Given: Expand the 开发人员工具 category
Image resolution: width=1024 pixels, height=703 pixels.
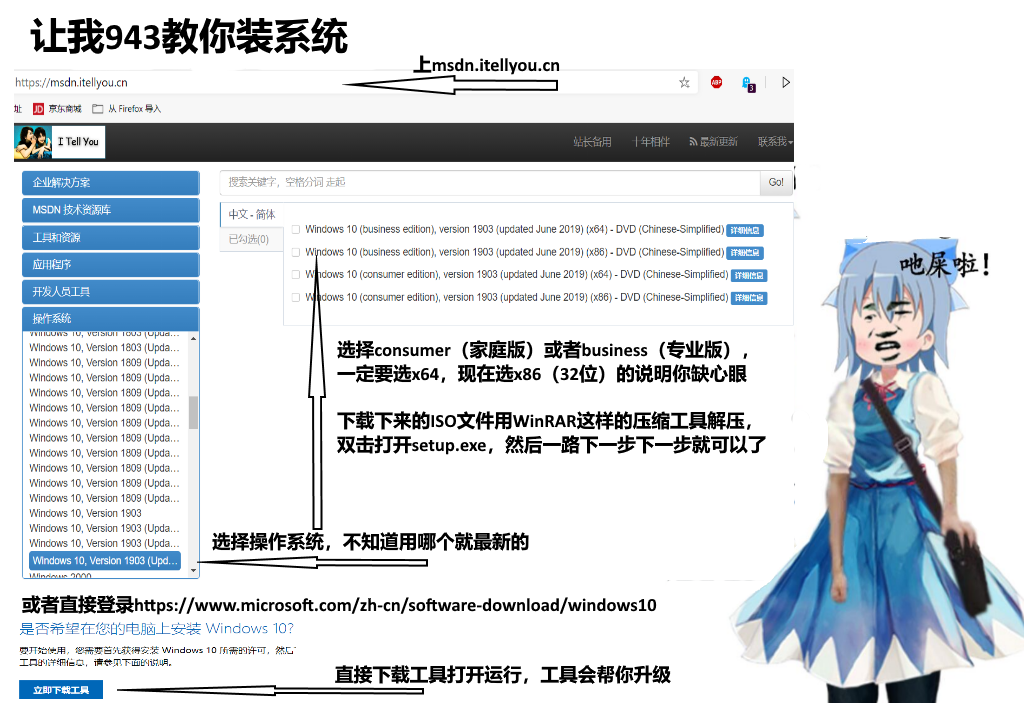Looking at the screenshot, I should [110, 291].
